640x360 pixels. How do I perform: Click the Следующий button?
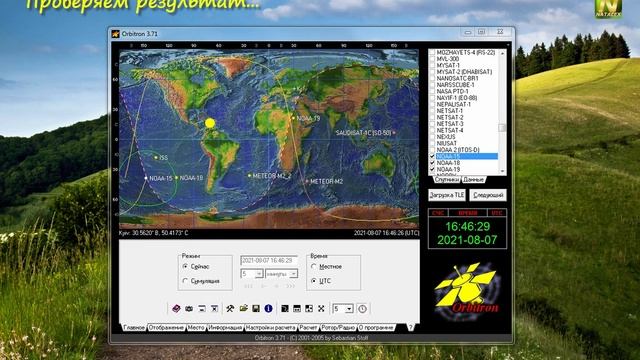[488, 195]
